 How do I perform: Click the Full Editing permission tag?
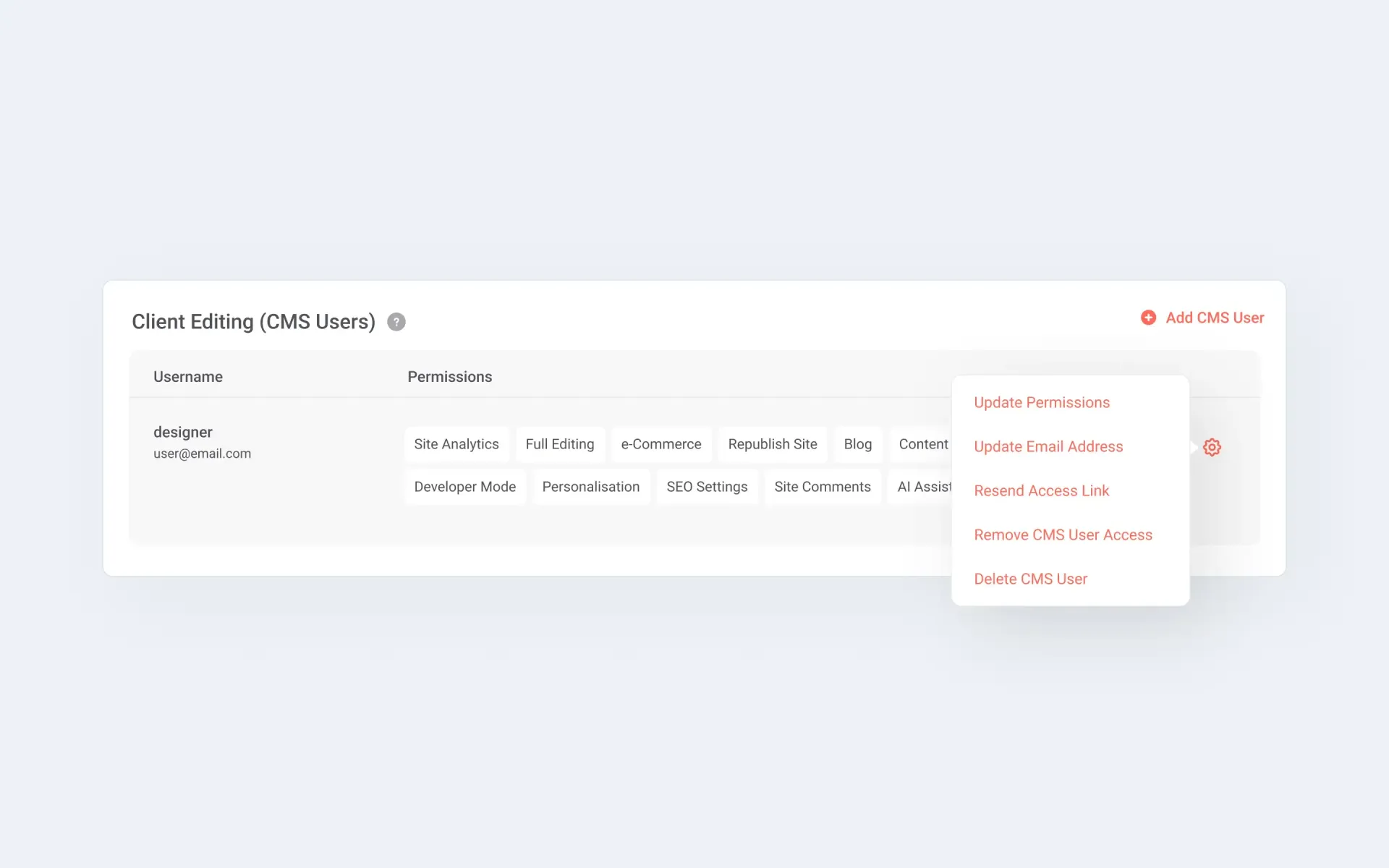pyautogui.click(x=559, y=444)
